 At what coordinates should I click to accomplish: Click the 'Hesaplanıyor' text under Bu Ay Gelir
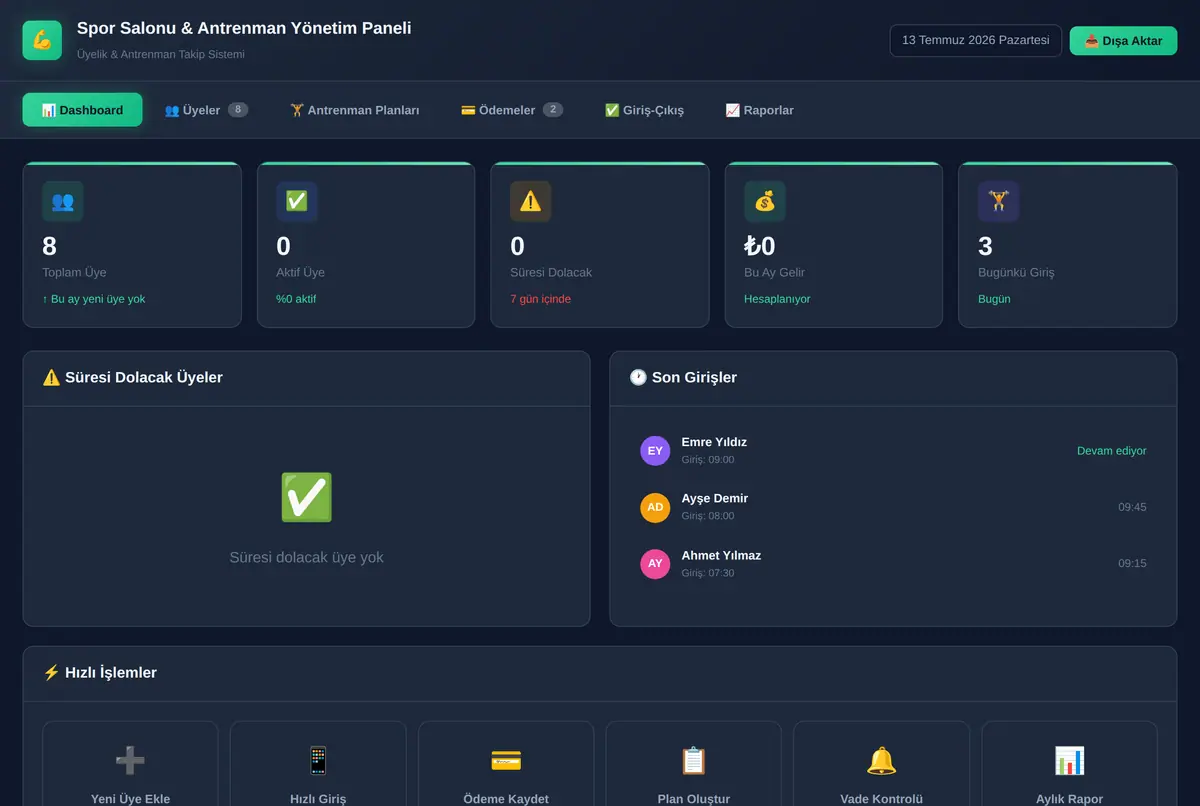coord(777,299)
